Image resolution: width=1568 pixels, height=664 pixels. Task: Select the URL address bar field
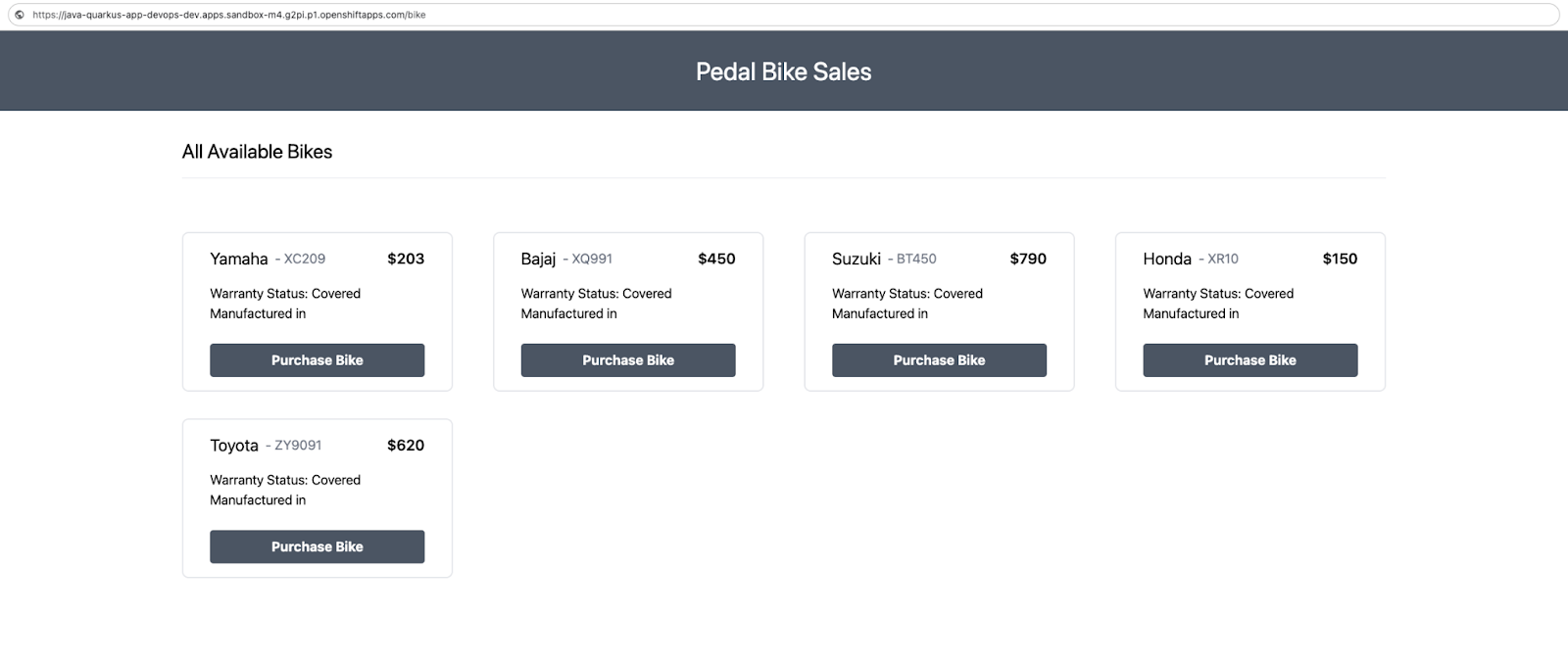coord(783,15)
